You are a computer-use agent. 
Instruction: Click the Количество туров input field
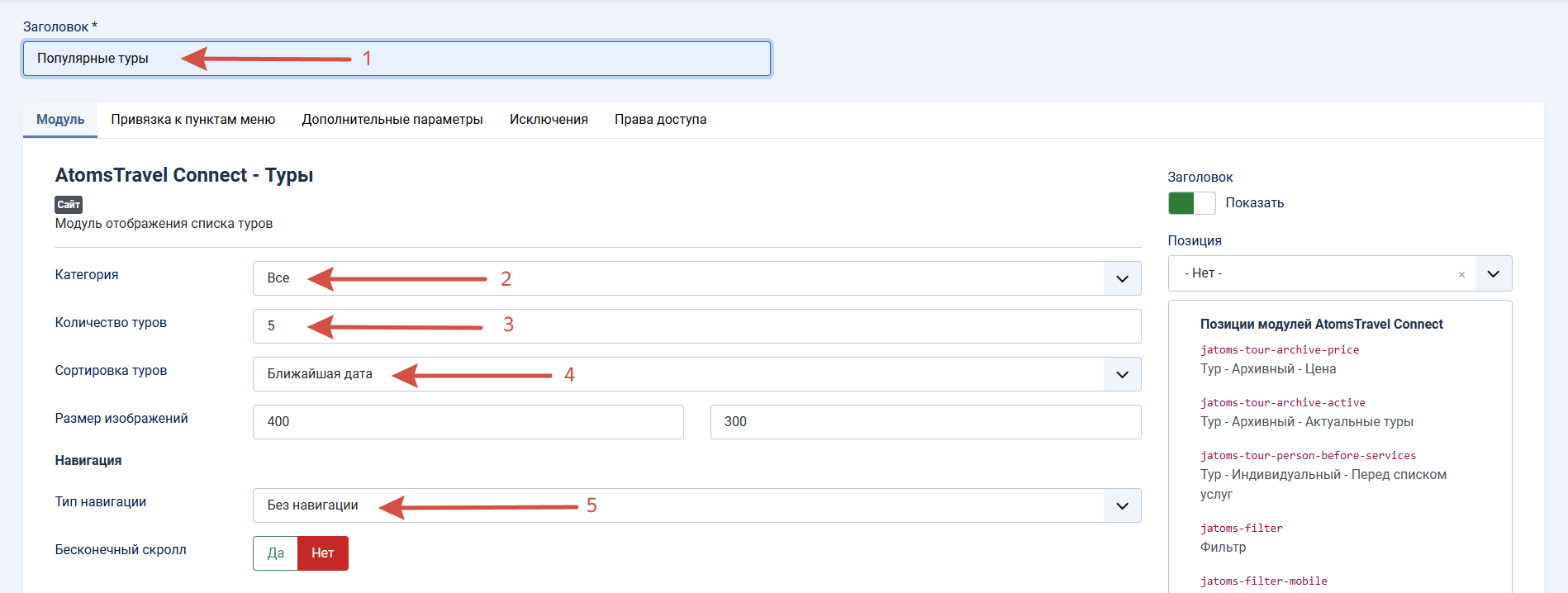tap(696, 326)
